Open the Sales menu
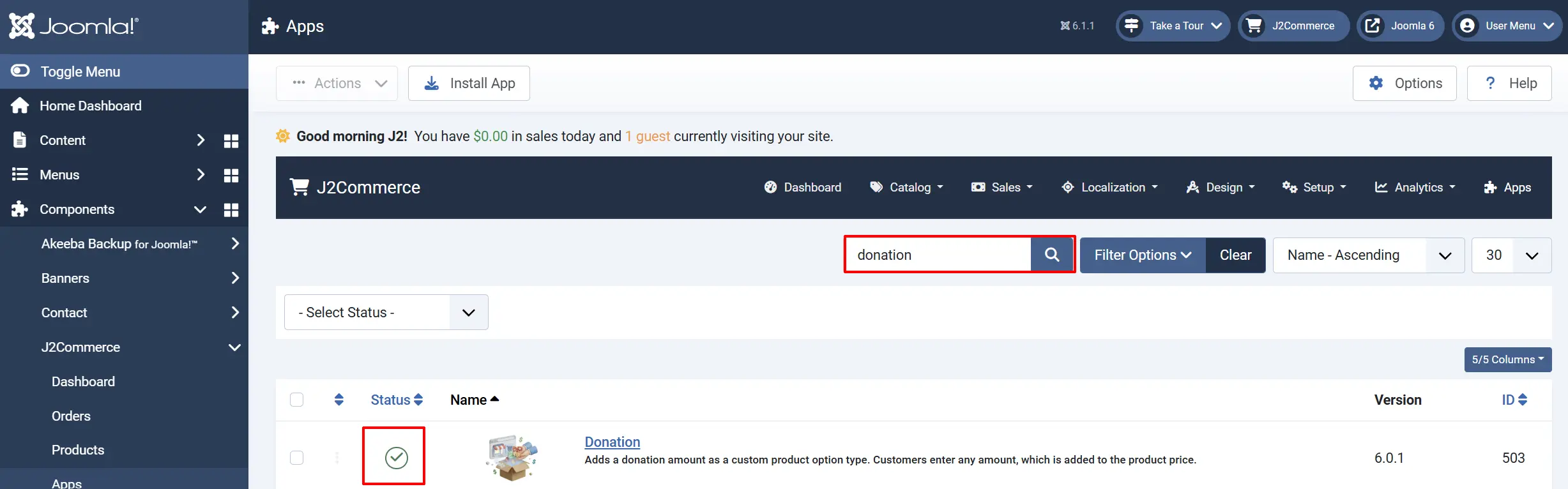The width and height of the screenshot is (1568, 489). click(x=1001, y=187)
